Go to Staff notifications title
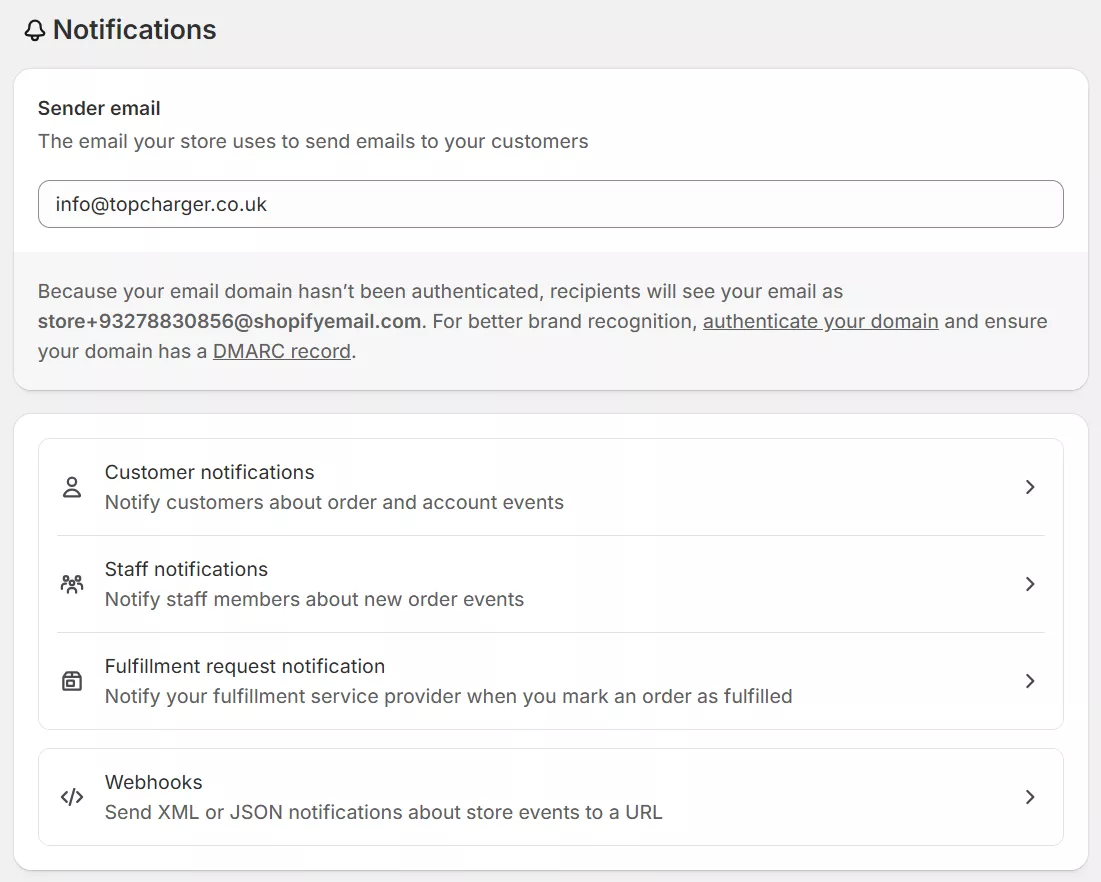Screen dimensions: 1101x882 [186, 569]
